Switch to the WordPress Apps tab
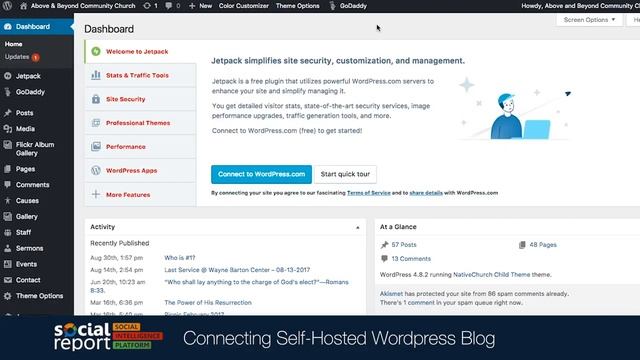Viewport: 640px width, 360px height. (x=140, y=171)
